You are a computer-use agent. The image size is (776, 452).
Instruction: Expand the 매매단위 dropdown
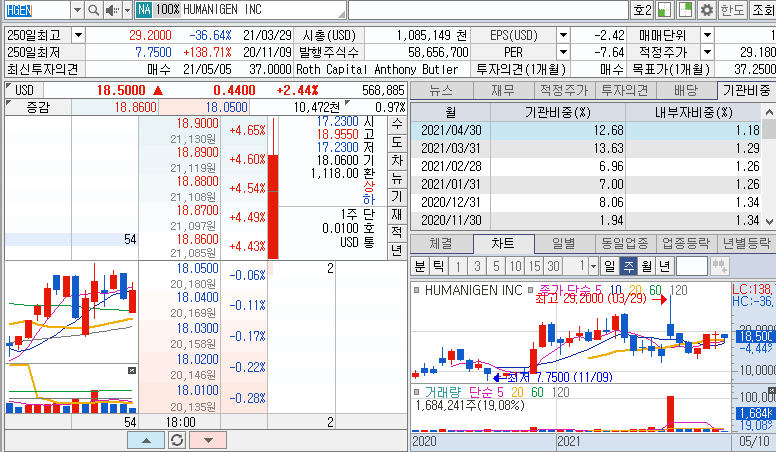click(707, 35)
